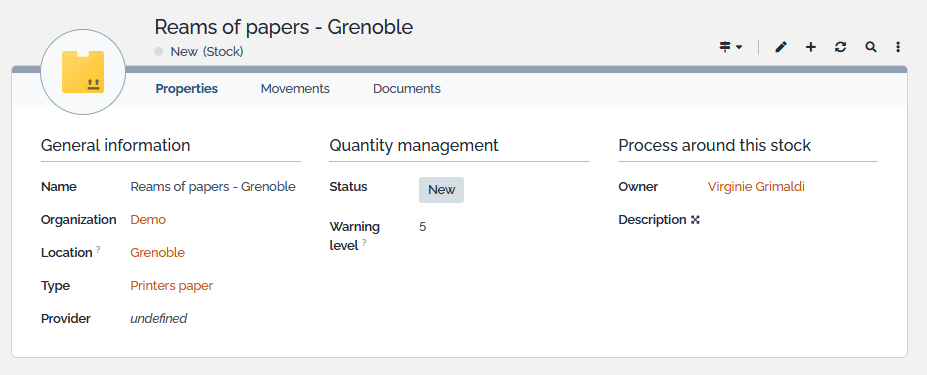Select the Properties tab
Screen dimensions: 927x375
tap(187, 89)
